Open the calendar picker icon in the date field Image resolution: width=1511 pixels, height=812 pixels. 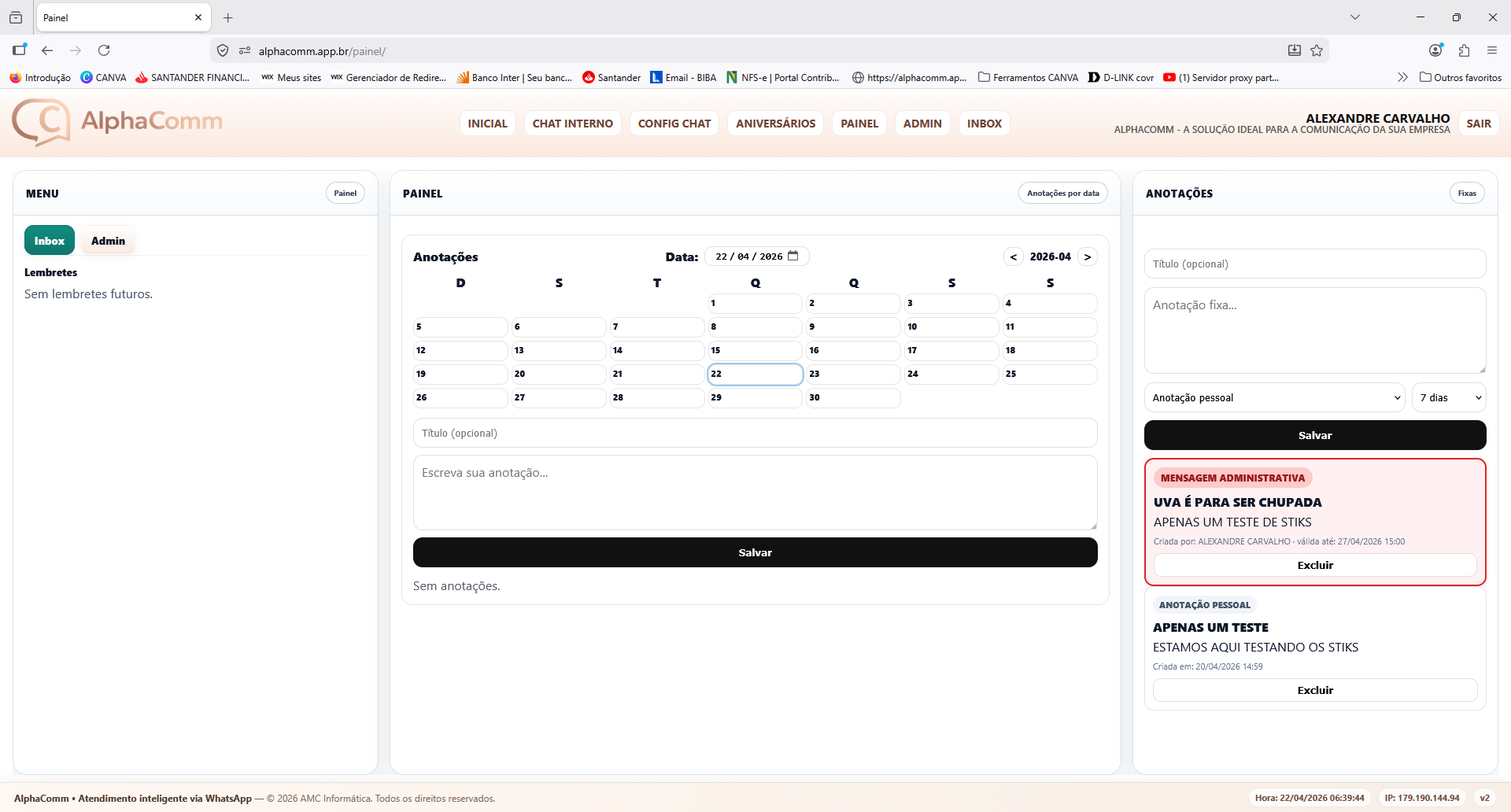click(793, 256)
